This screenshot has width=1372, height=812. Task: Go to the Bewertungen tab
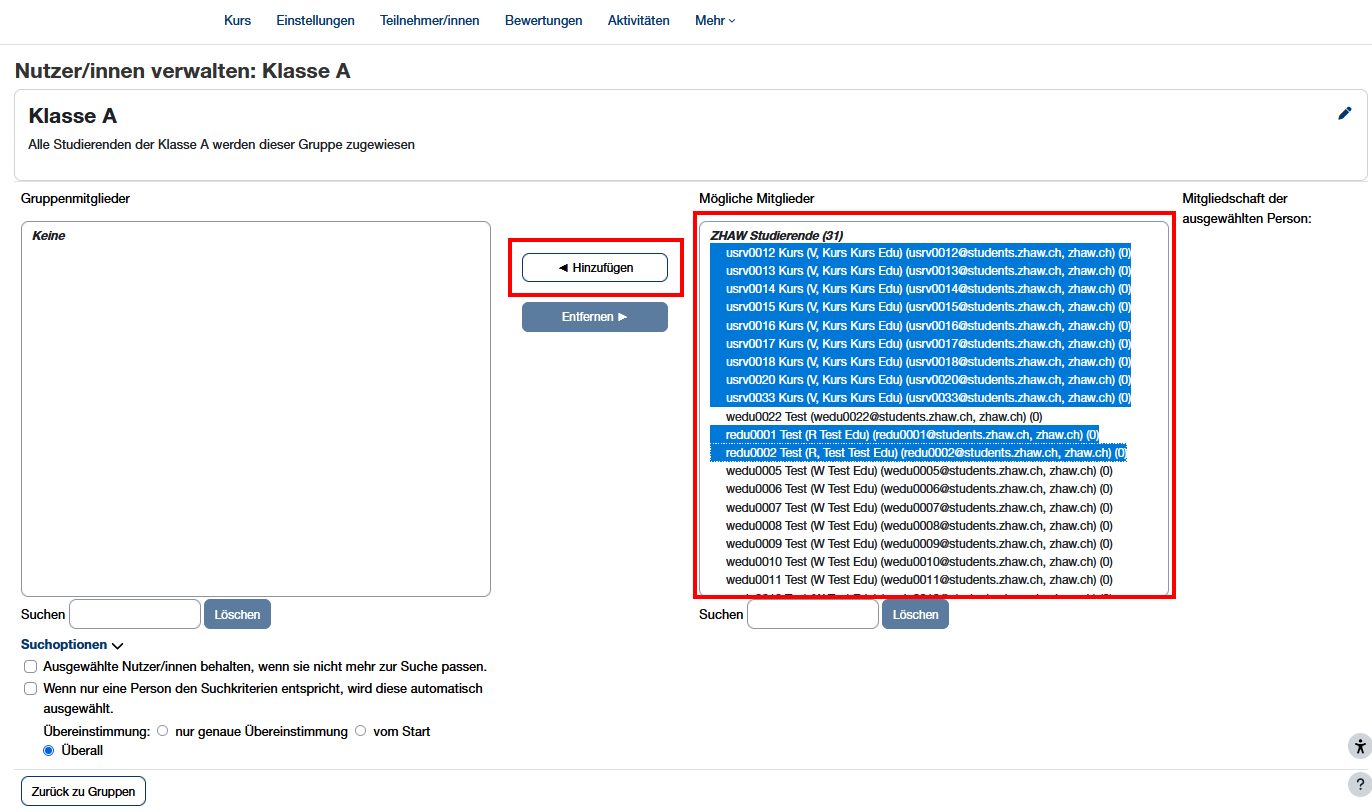click(543, 21)
